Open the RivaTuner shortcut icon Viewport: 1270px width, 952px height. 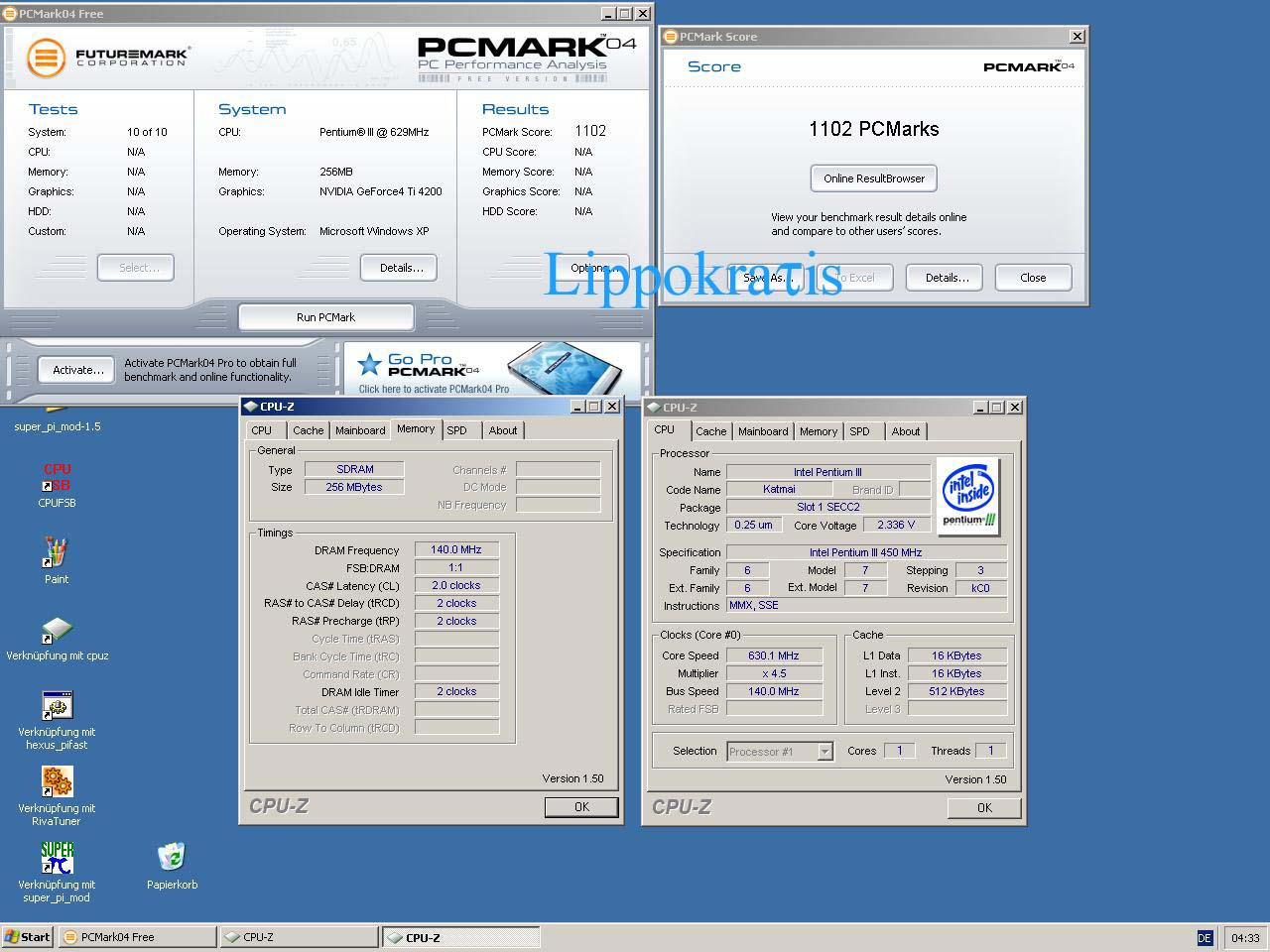(57, 781)
